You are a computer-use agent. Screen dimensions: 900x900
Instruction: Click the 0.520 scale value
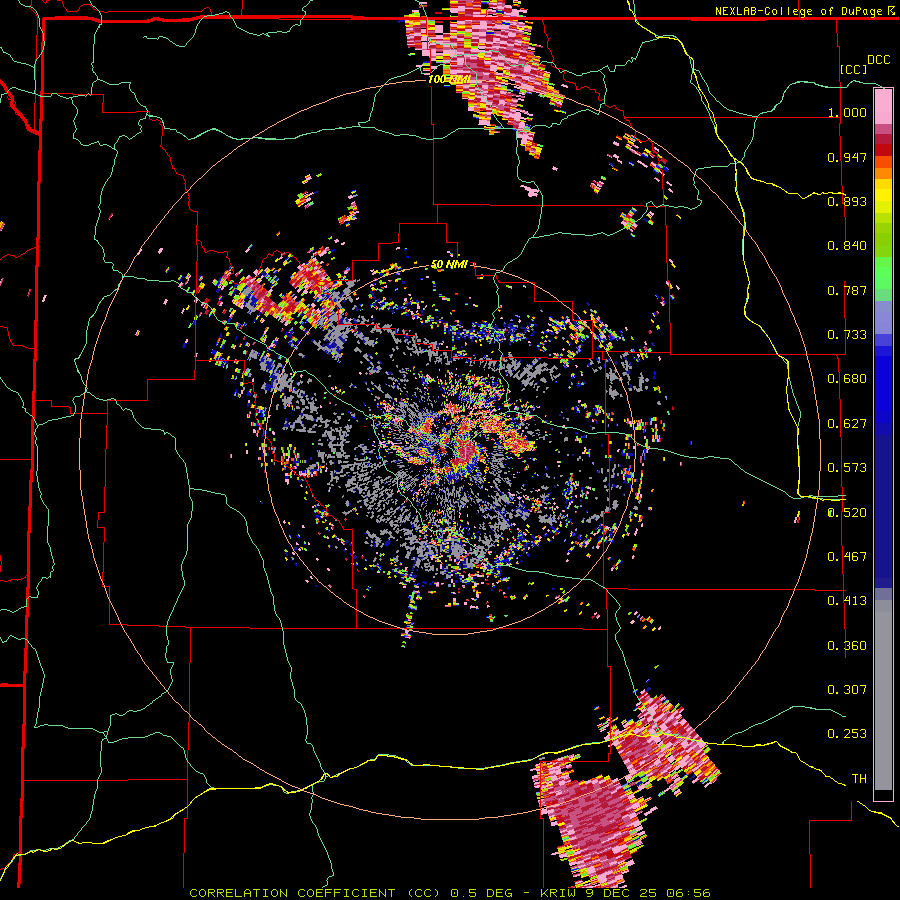pos(847,513)
